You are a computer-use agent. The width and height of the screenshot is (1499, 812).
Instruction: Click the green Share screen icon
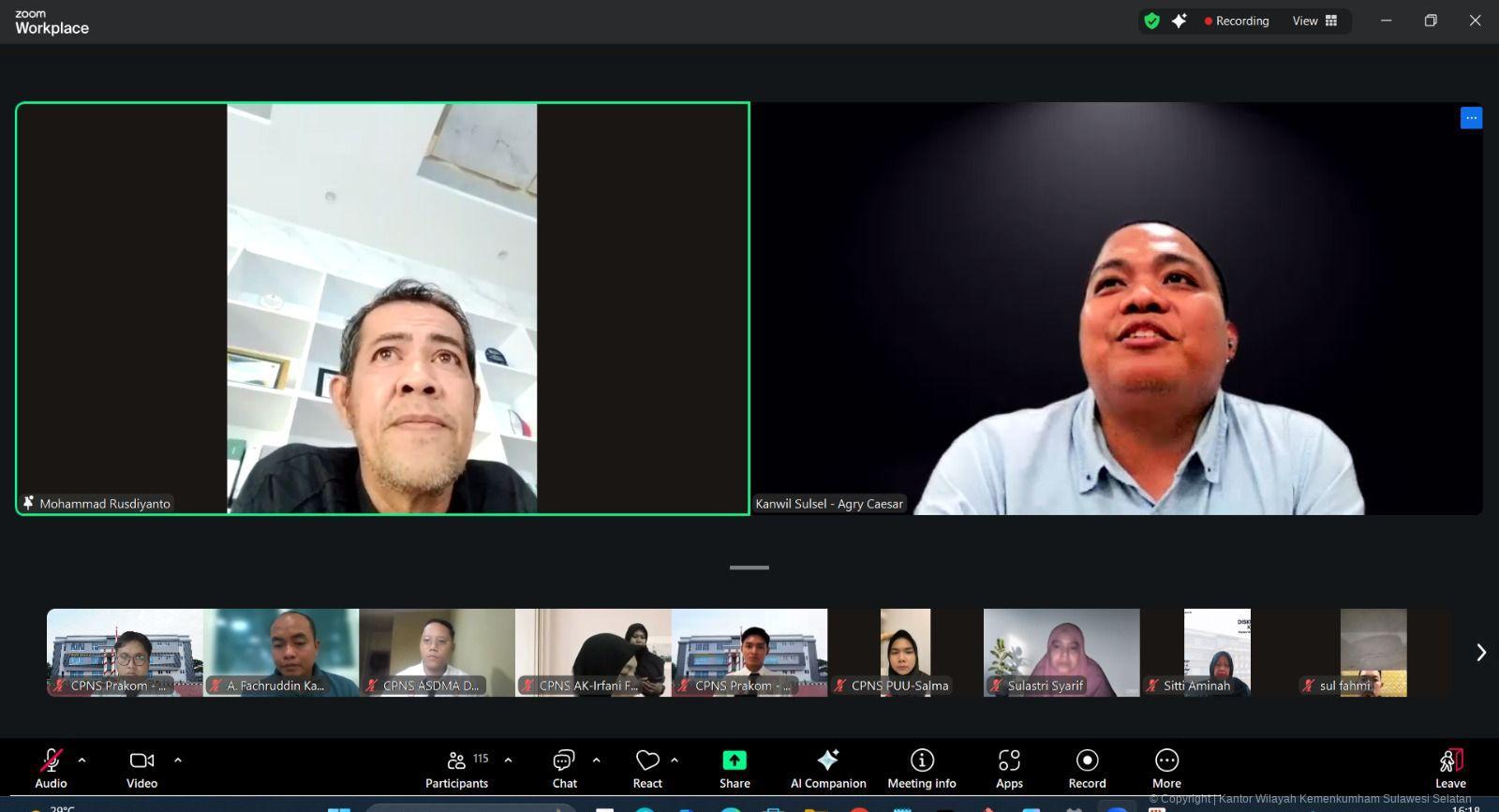[x=735, y=760]
